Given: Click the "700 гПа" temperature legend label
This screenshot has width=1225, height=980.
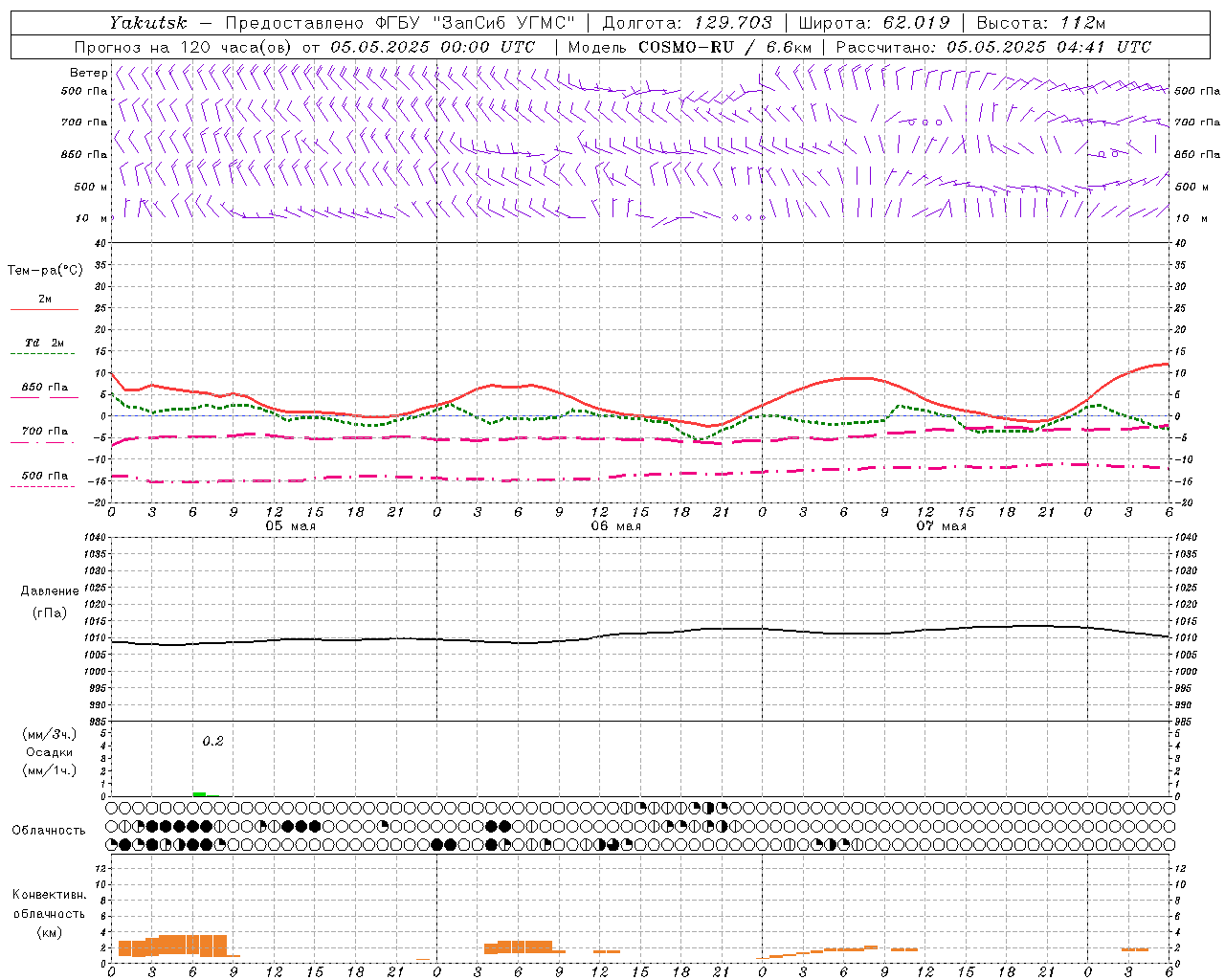Looking at the screenshot, I should [x=44, y=432].
